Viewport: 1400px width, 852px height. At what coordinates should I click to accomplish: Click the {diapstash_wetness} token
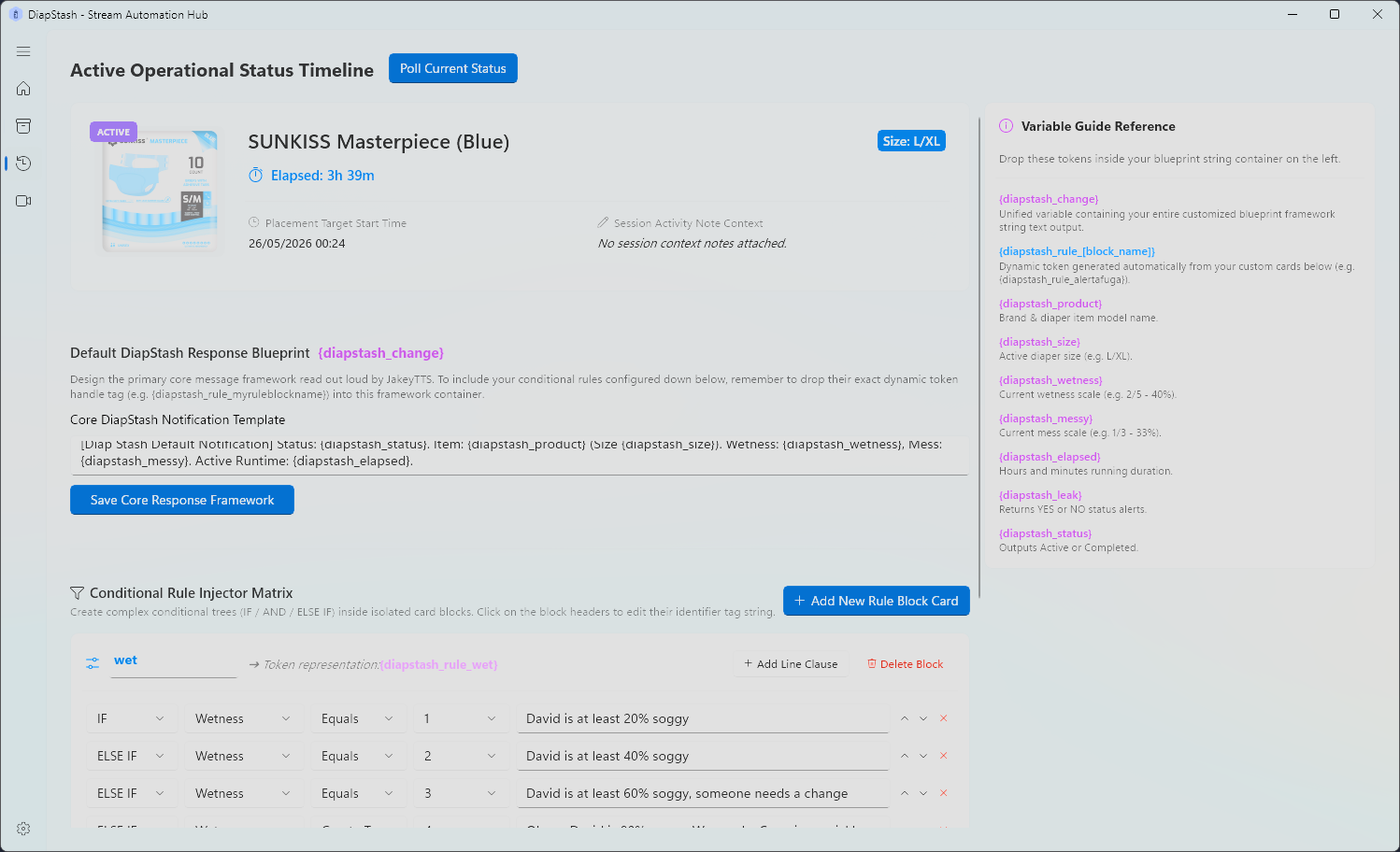click(1050, 380)
